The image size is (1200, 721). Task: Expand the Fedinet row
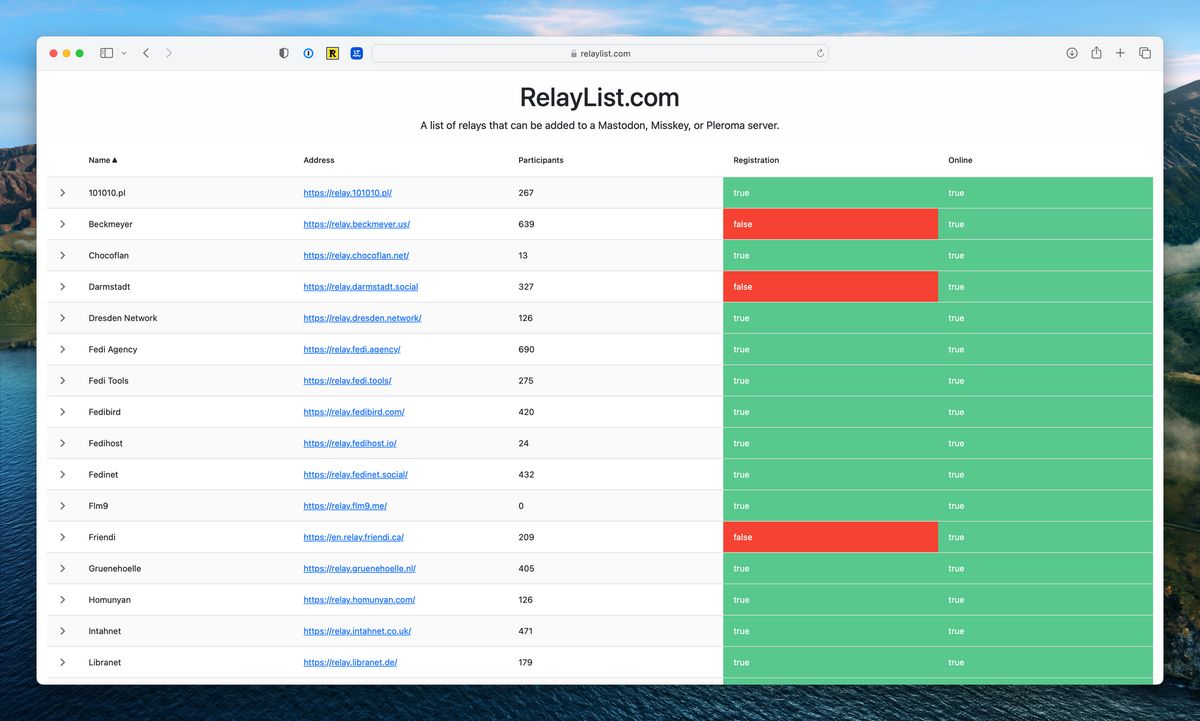62,475
